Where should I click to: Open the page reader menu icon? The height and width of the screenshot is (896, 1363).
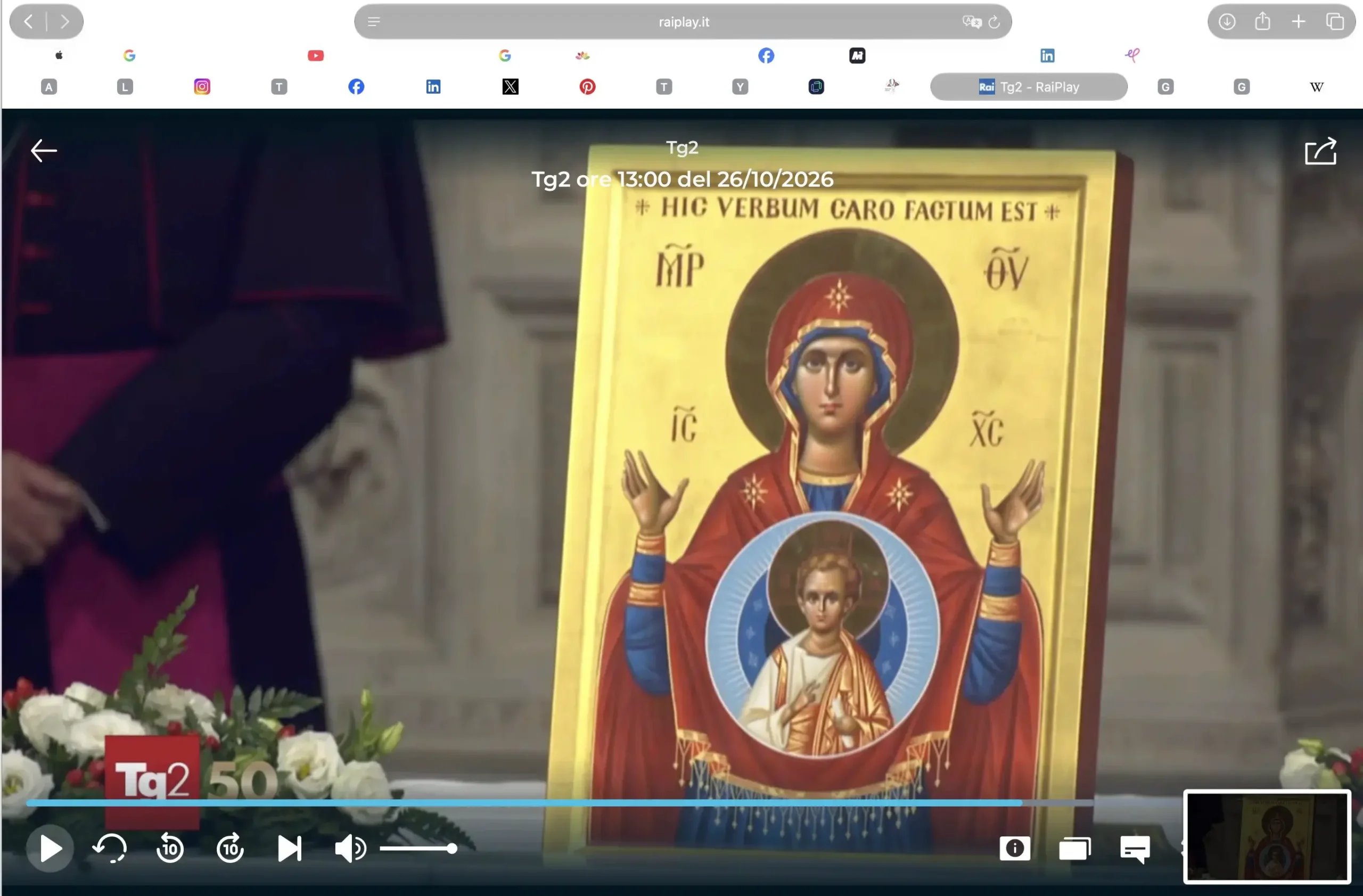click(373, 22)
